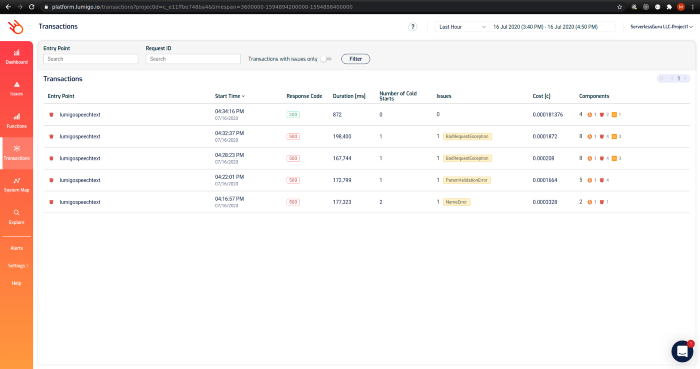The height and width of the screenshot is (369, 700).
Task: Open the chat support bubble
Action: tap(682, 351)
